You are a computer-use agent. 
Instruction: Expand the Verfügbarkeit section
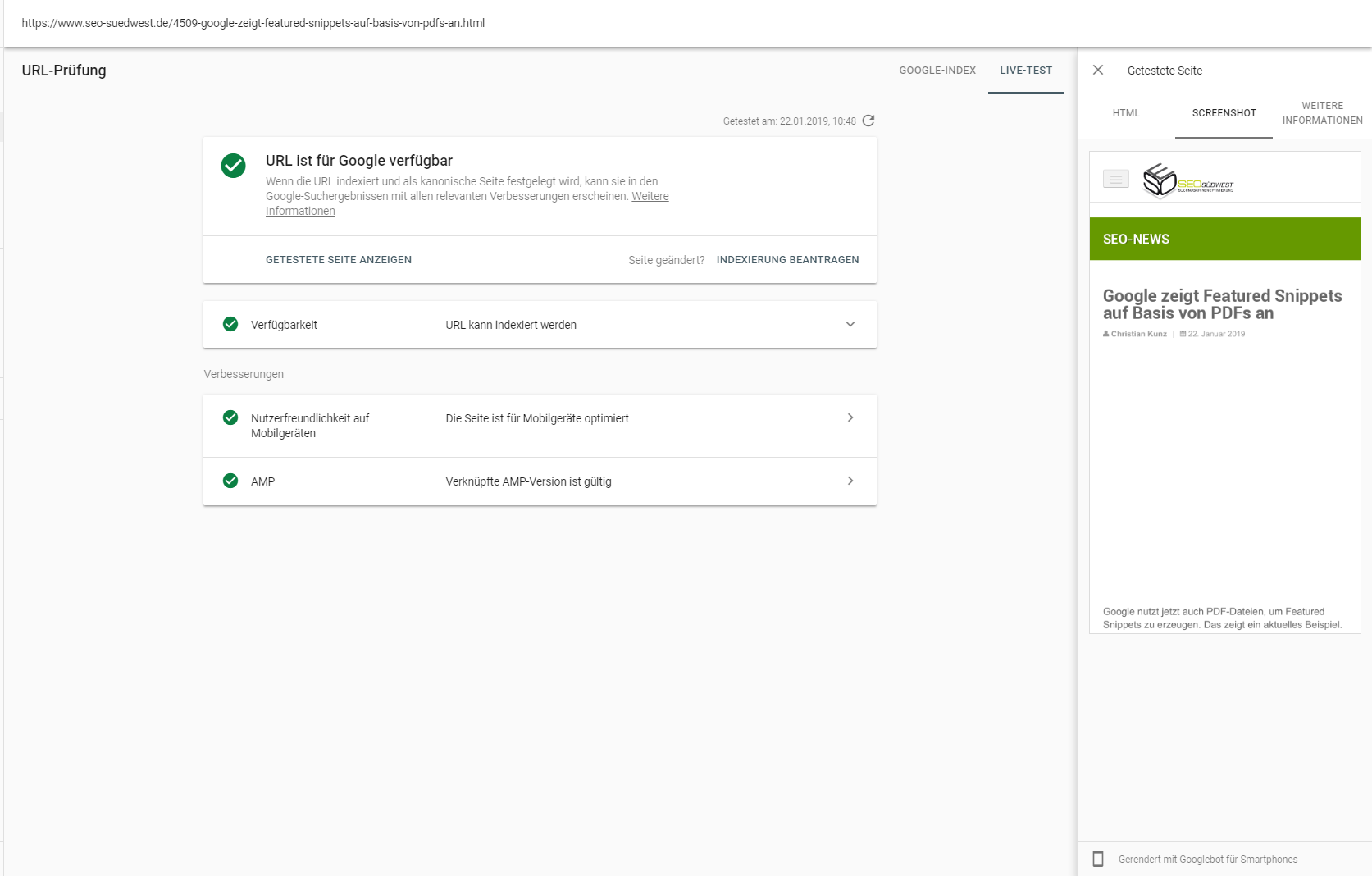(850, 324)
